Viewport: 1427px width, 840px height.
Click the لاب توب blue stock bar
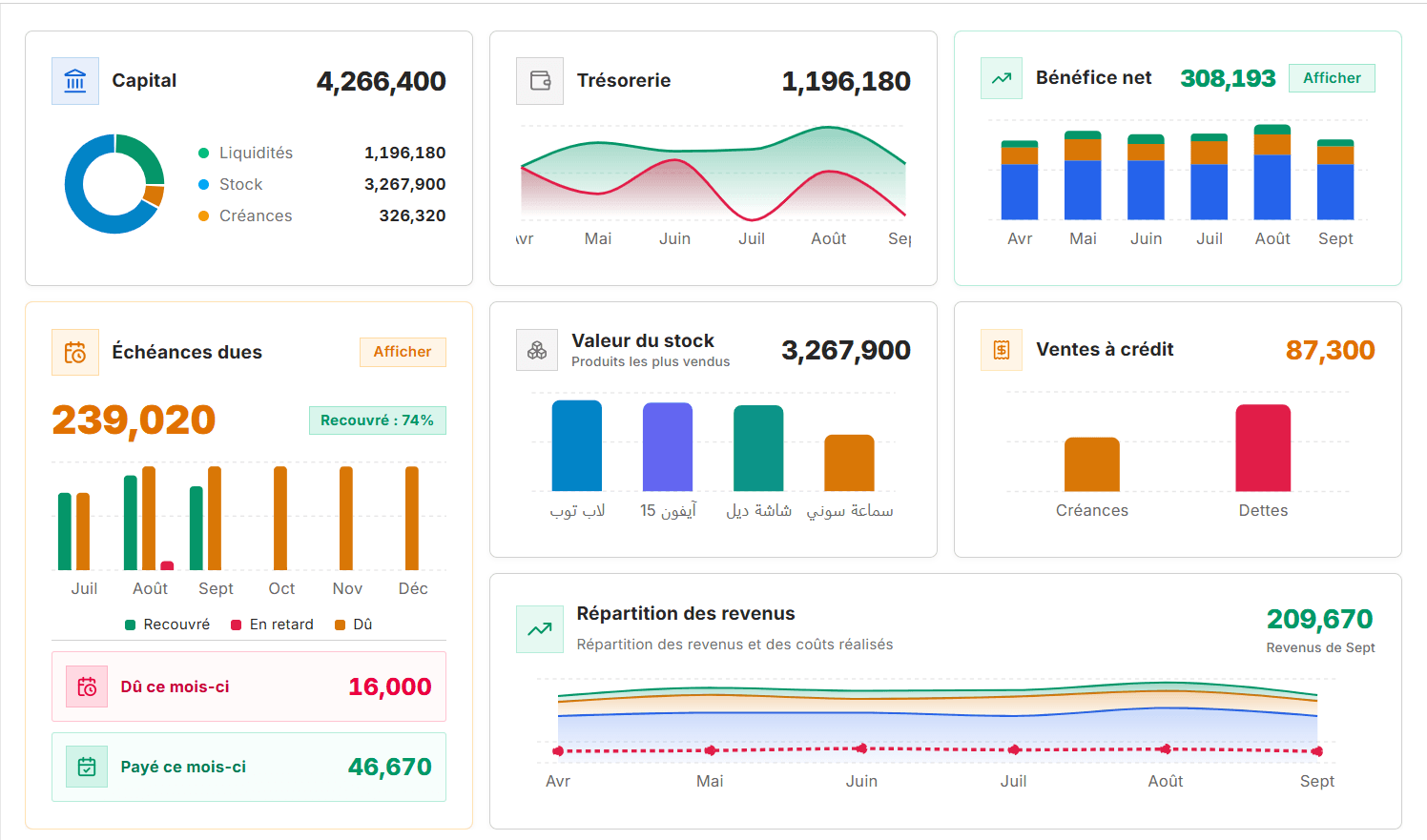click(577, 446)
